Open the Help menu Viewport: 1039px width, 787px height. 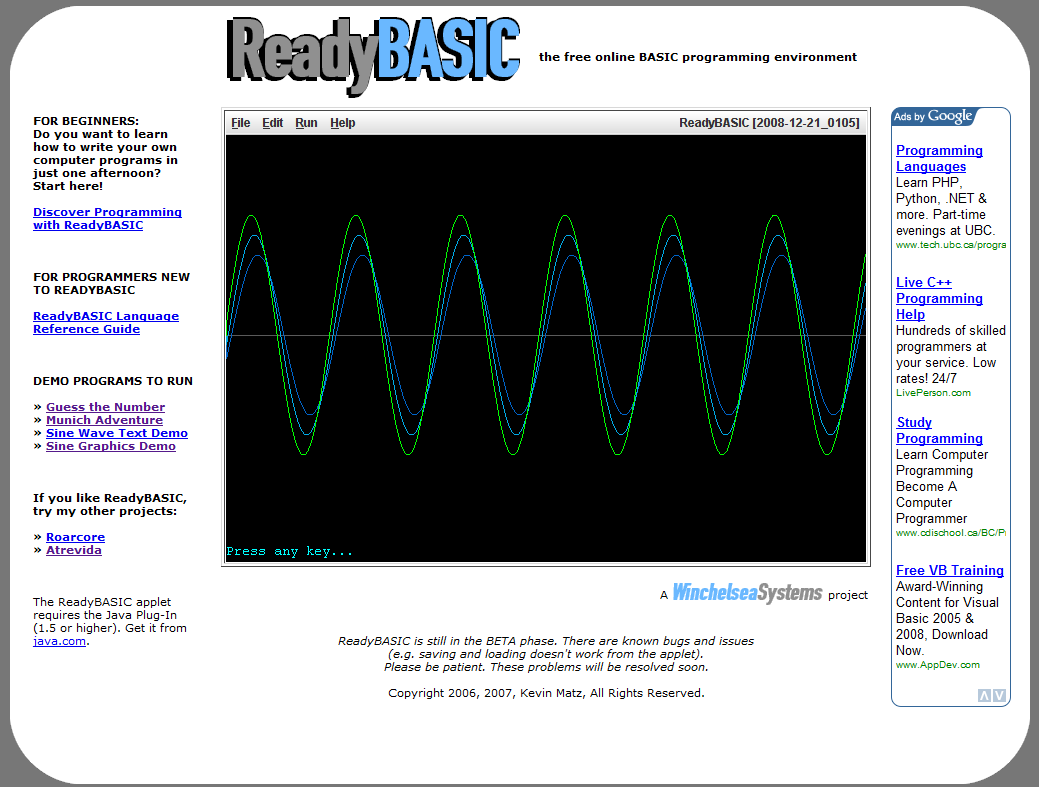343,123
